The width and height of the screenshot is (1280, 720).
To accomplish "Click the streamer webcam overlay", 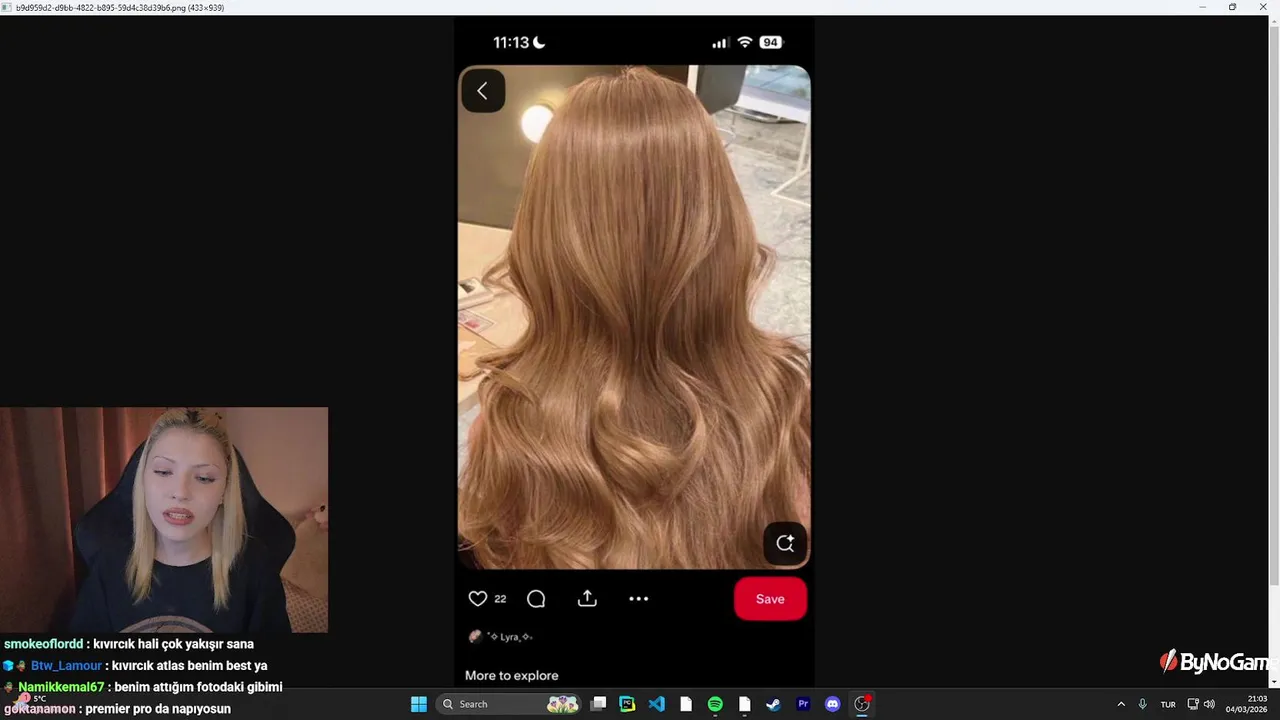I will (x=164, y=519).
